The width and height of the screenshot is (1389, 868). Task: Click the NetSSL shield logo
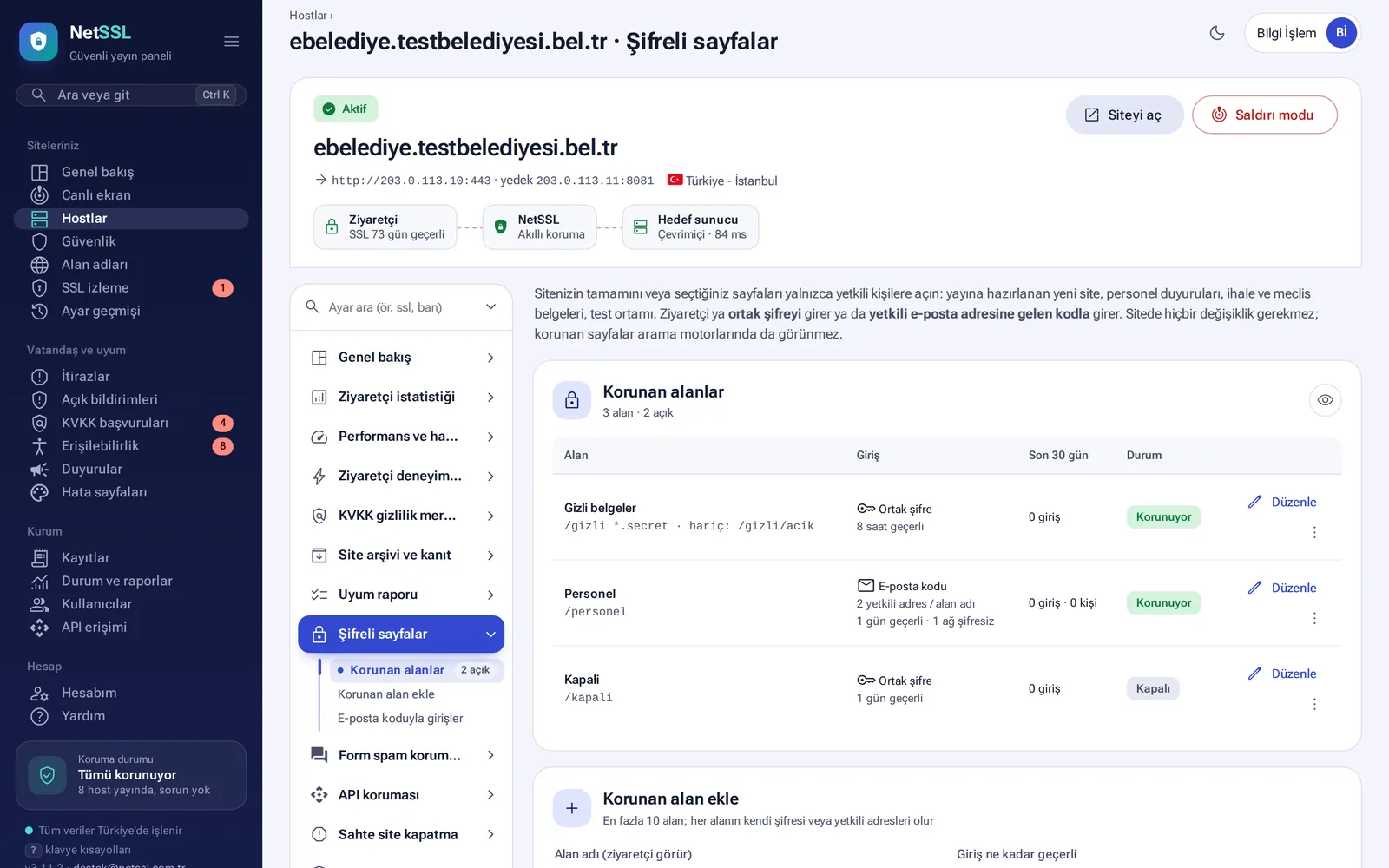coord(38,42)
